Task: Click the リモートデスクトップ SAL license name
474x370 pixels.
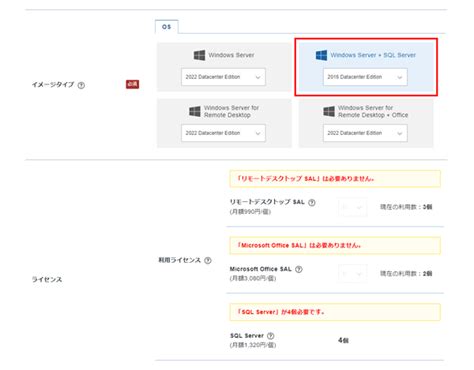Action: [x=267, y=202]
